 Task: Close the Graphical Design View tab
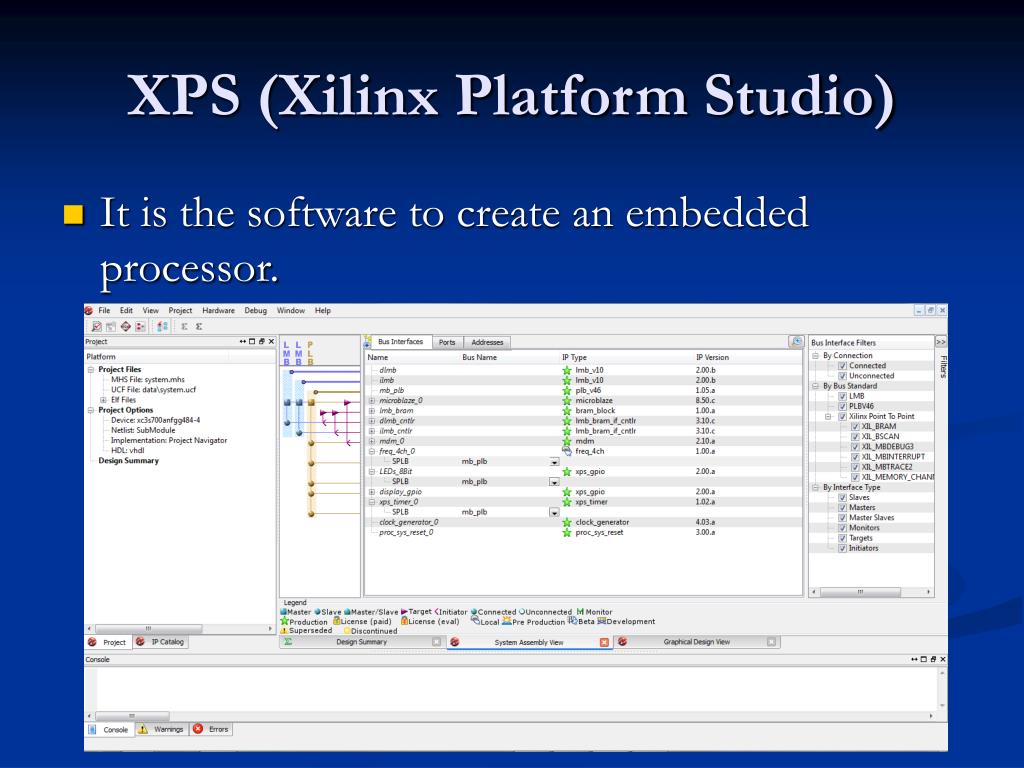771,642
